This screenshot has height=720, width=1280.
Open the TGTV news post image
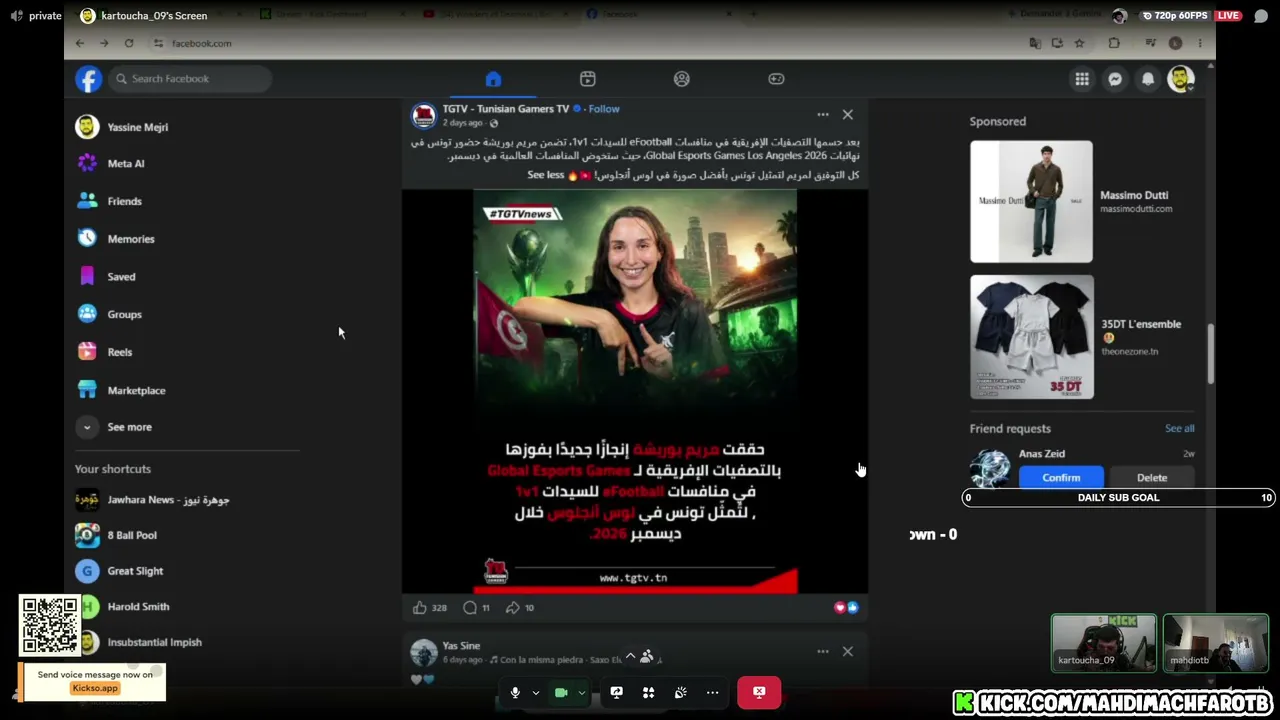click(x=635, y=391)
